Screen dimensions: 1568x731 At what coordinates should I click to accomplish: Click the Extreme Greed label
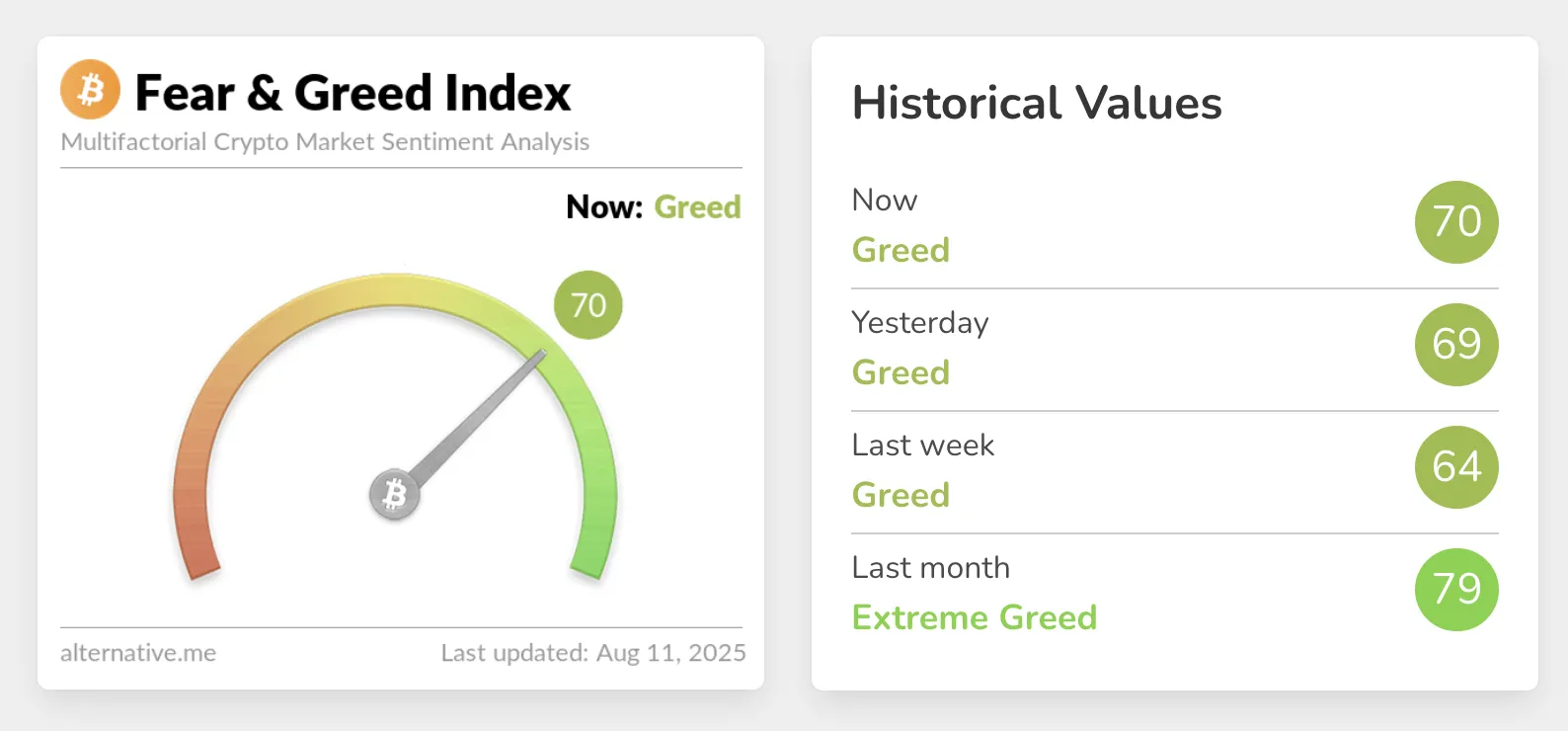click(x=975, y=617)
